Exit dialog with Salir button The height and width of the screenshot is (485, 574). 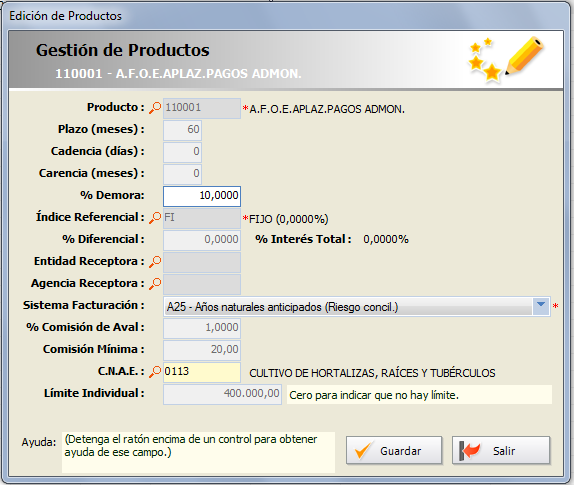pyautogui.click(x=501, y=450)
